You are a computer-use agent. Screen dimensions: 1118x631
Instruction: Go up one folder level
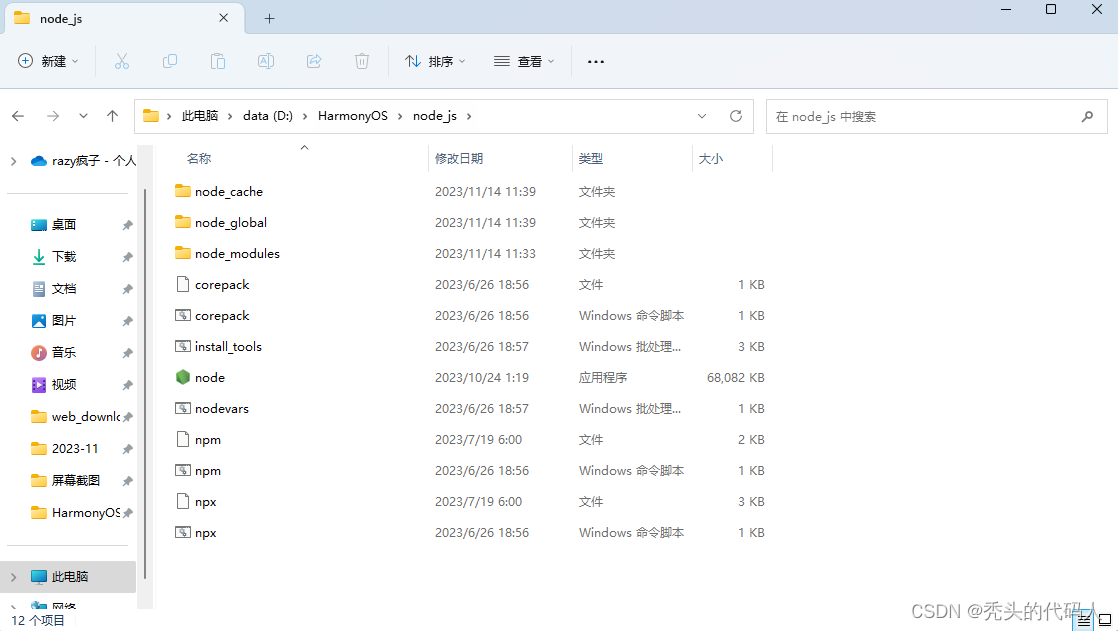[112, 116]
